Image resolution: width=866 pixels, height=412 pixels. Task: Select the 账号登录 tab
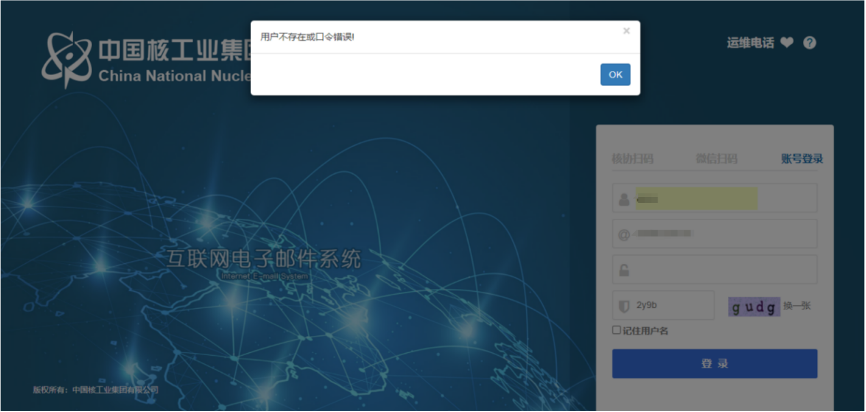802,159
